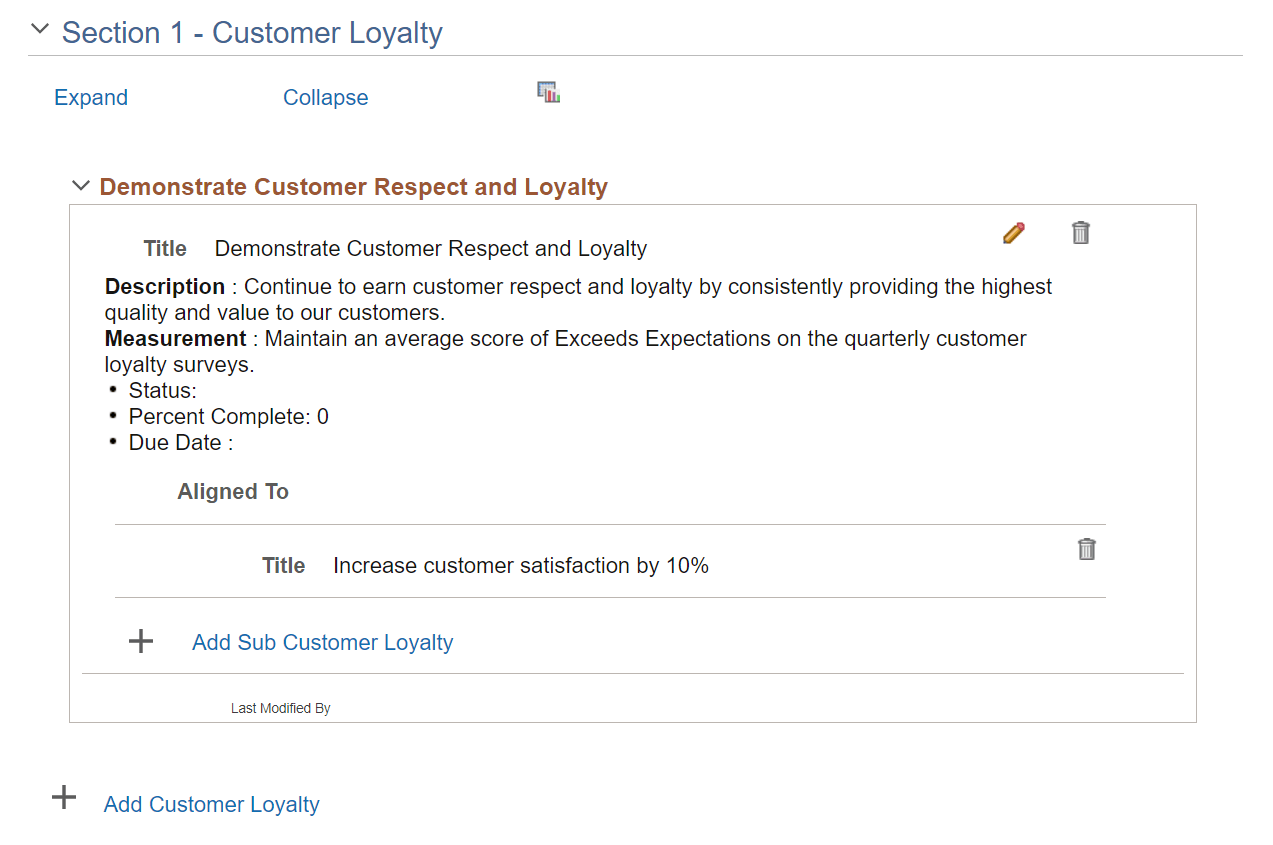
Task: Edit the goal with the pencil icon
Action: 1013,233
